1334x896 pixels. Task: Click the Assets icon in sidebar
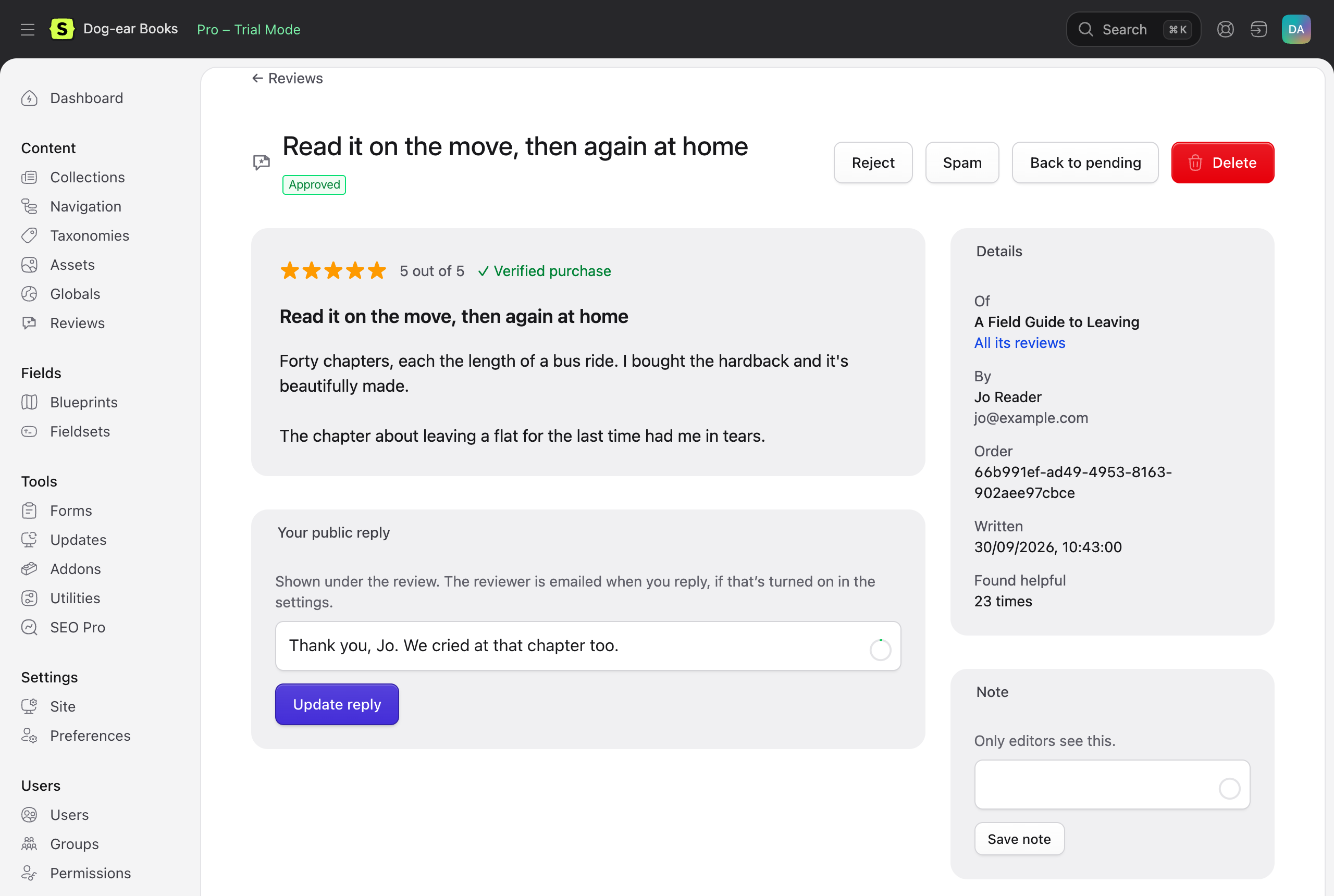point(29,265)
